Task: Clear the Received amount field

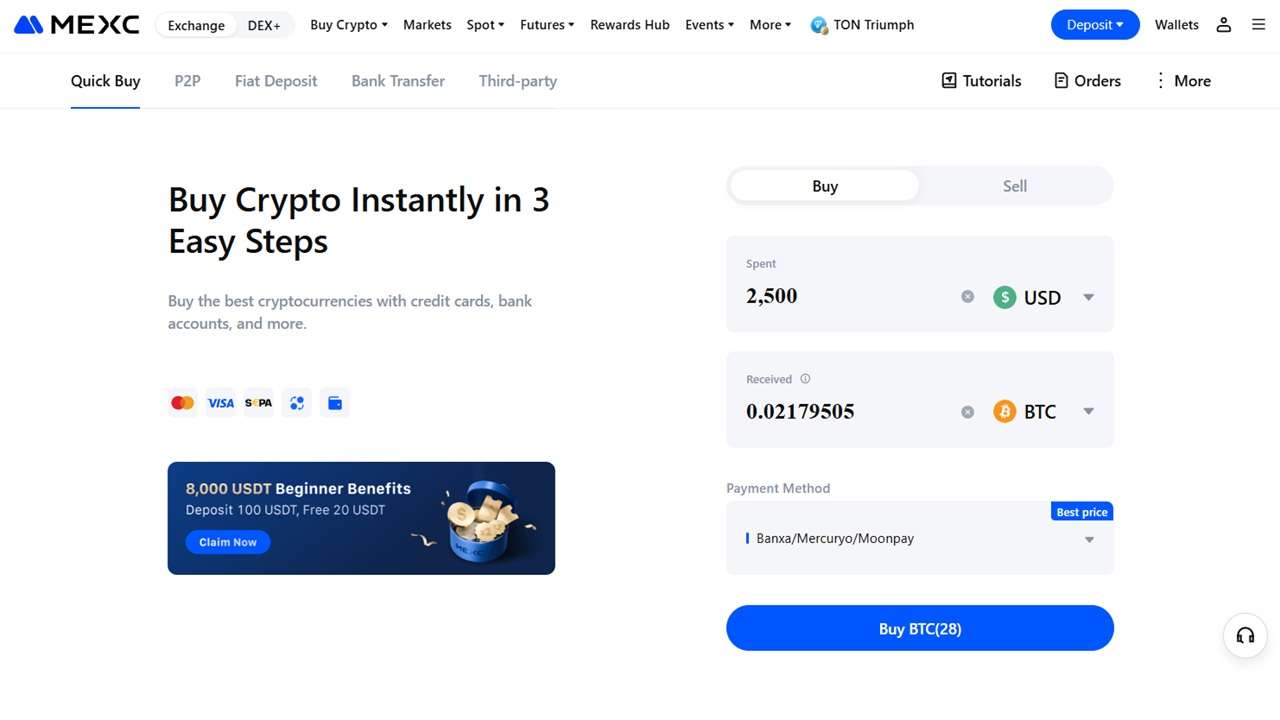Action: tap(967, 412)
